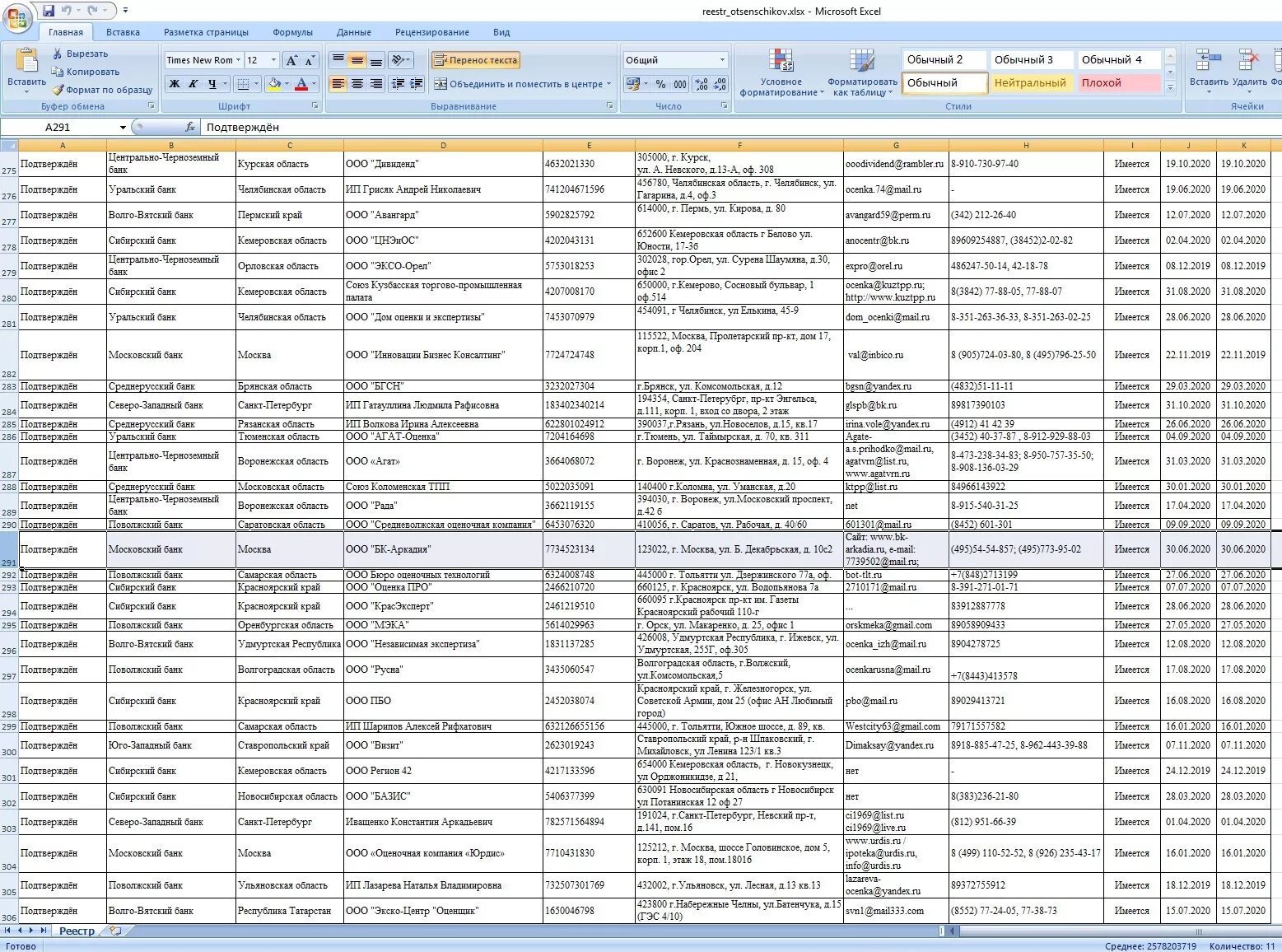Apply the Нейтральный cell style
The image size is (1282, 952).
tap(1031, 82)
